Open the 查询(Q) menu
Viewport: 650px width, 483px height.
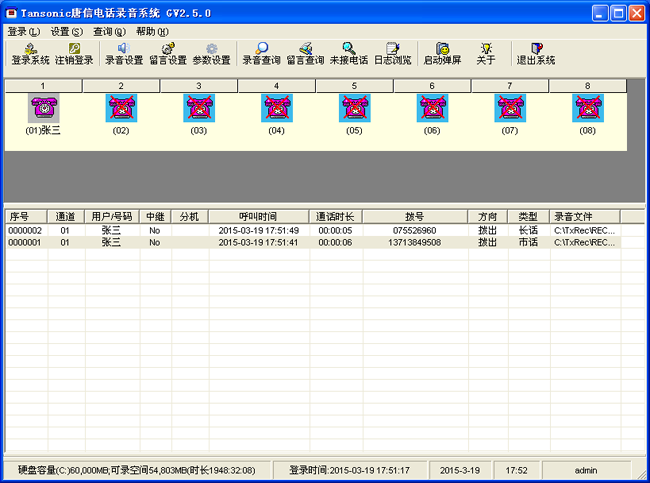click(x=109, y=31)
